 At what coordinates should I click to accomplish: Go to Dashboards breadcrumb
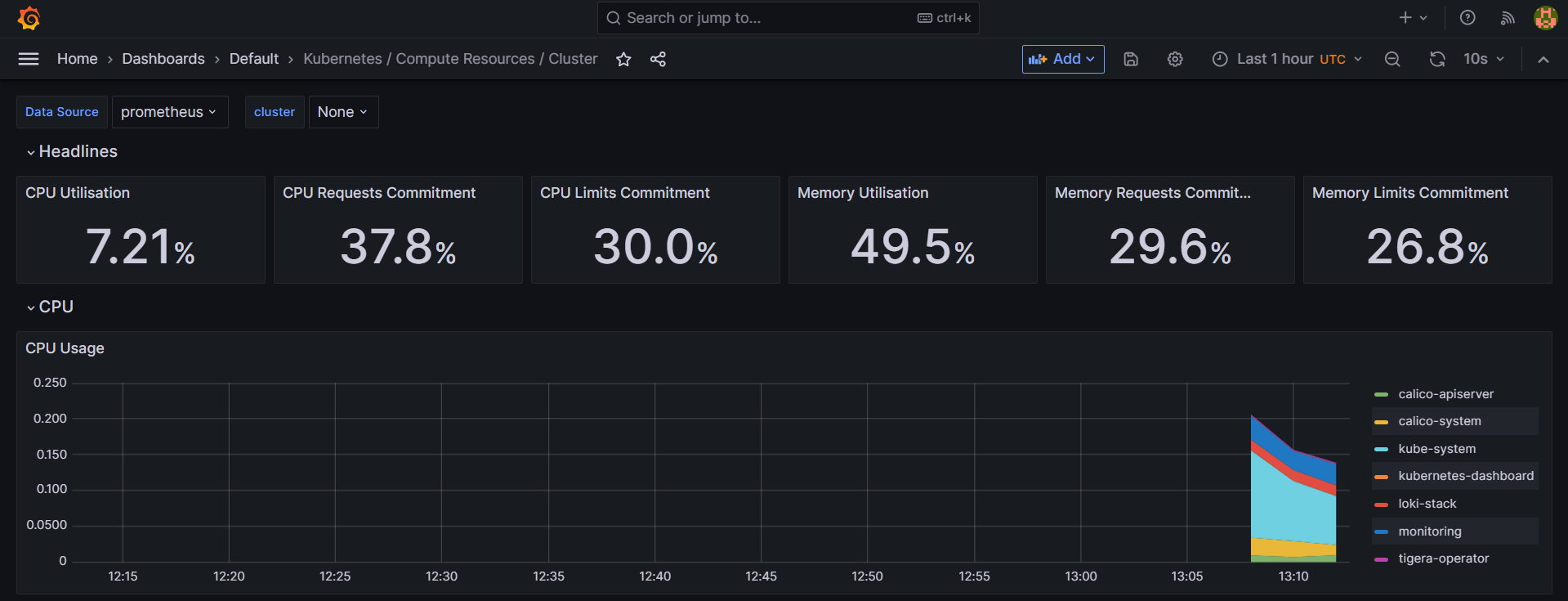pyautogui.click(x=163, y=59)
